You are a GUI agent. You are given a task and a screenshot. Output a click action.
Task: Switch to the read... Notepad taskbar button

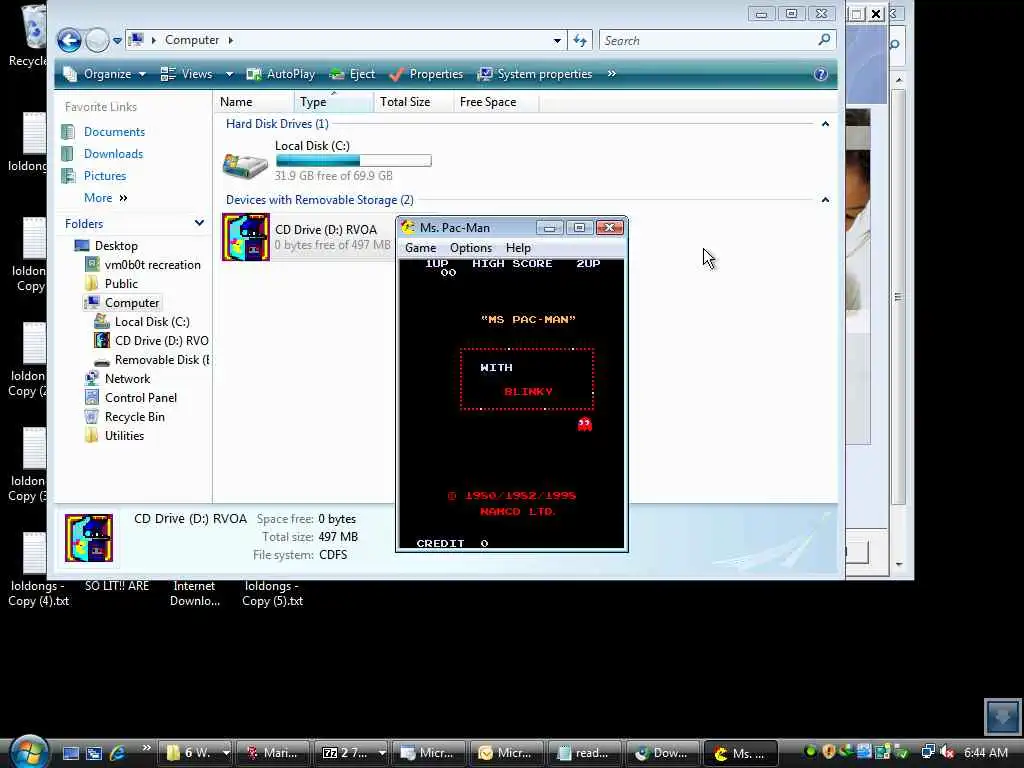[x=584, y=753]
